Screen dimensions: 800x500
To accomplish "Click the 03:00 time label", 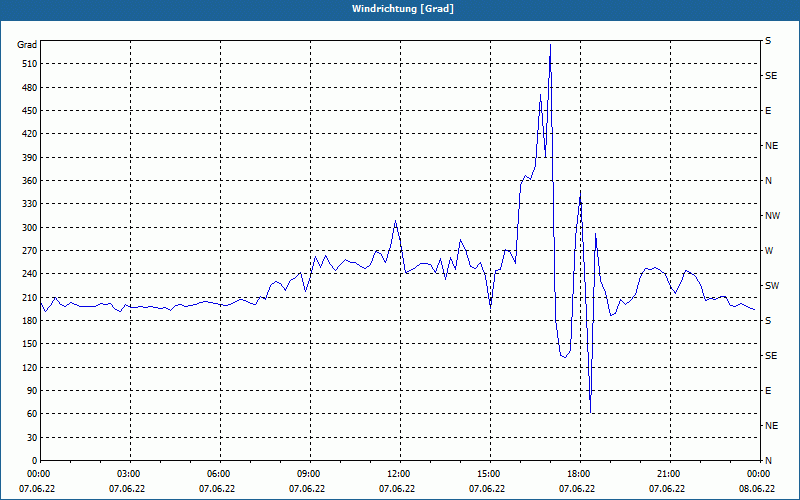I will coord(130,473).
